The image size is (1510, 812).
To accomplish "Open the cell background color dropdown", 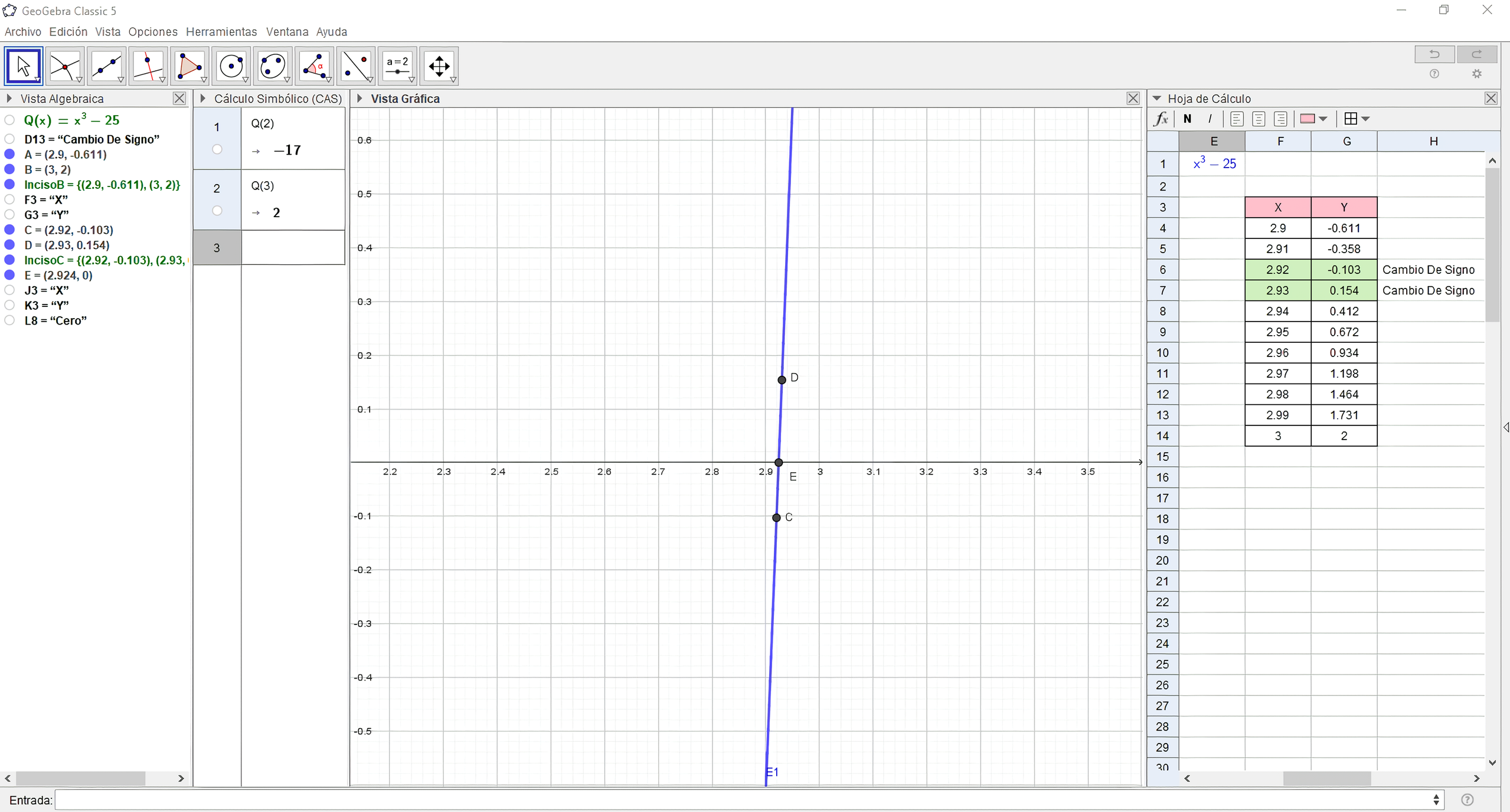I will coord(1323,119).
